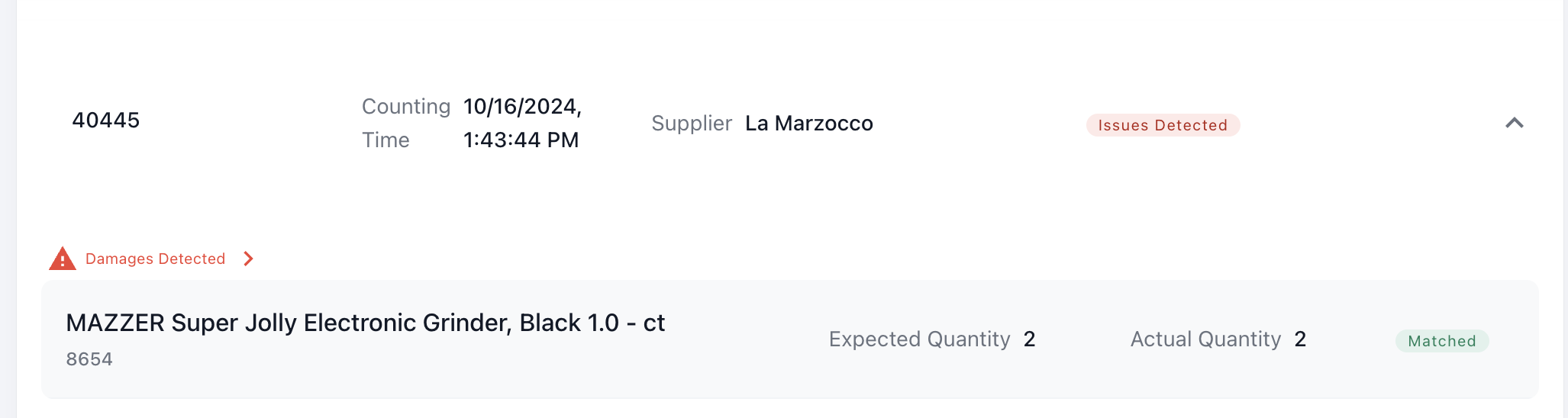This screenshot has height=418, width=1568.
Task: Click the Issues Detected status badge
Action: coord(1163,125)
